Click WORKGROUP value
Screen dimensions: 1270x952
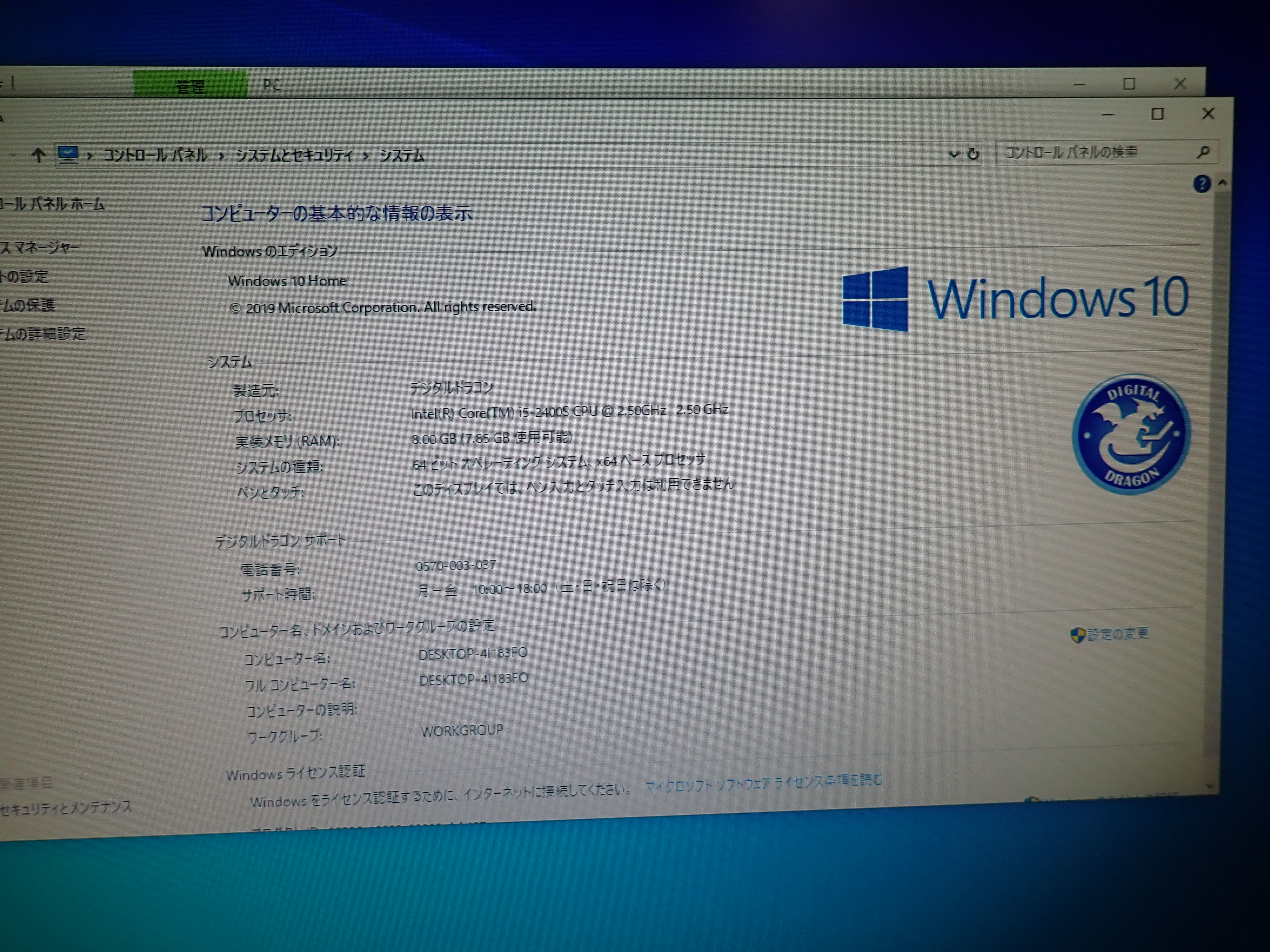(462, 731)
